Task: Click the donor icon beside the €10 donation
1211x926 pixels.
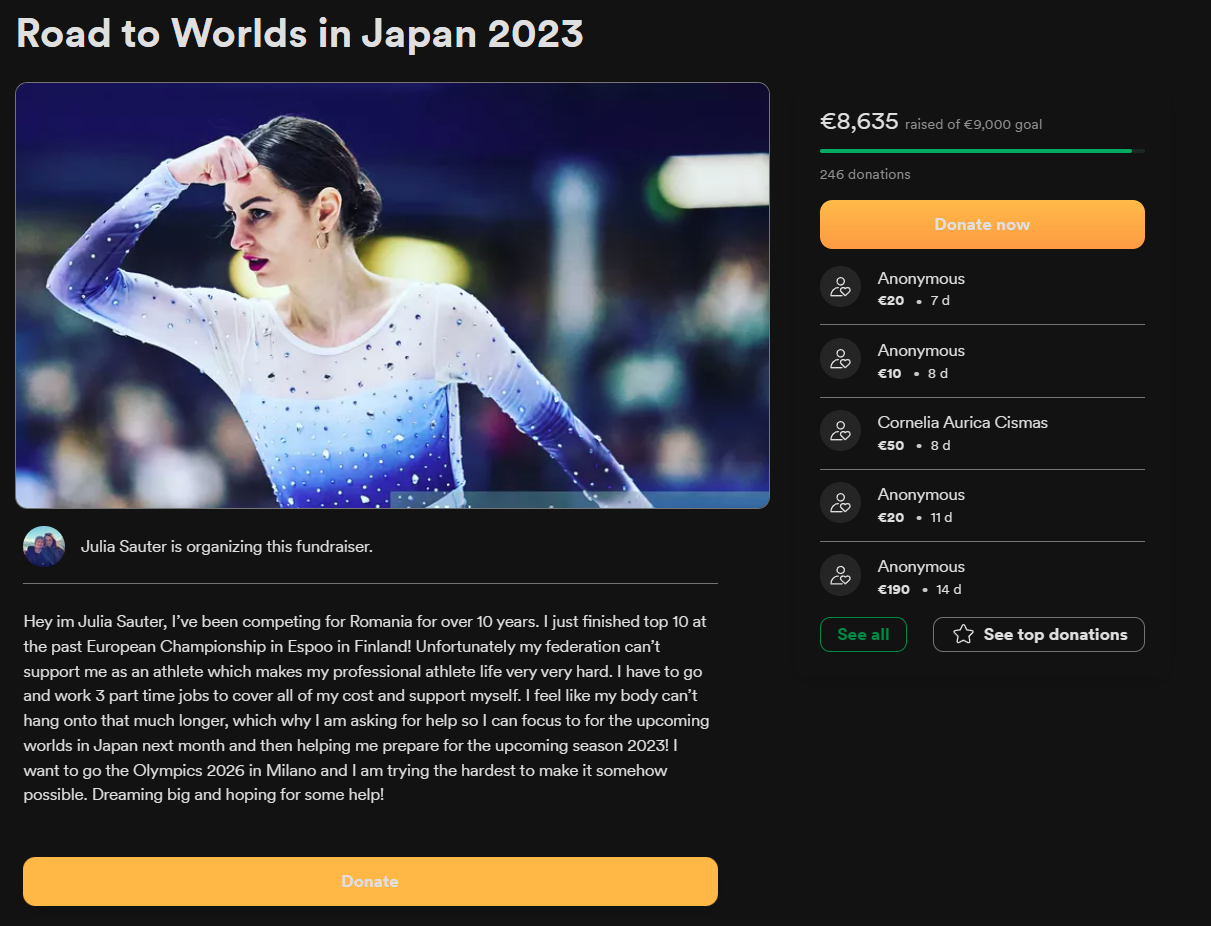Action: [840, 359]
